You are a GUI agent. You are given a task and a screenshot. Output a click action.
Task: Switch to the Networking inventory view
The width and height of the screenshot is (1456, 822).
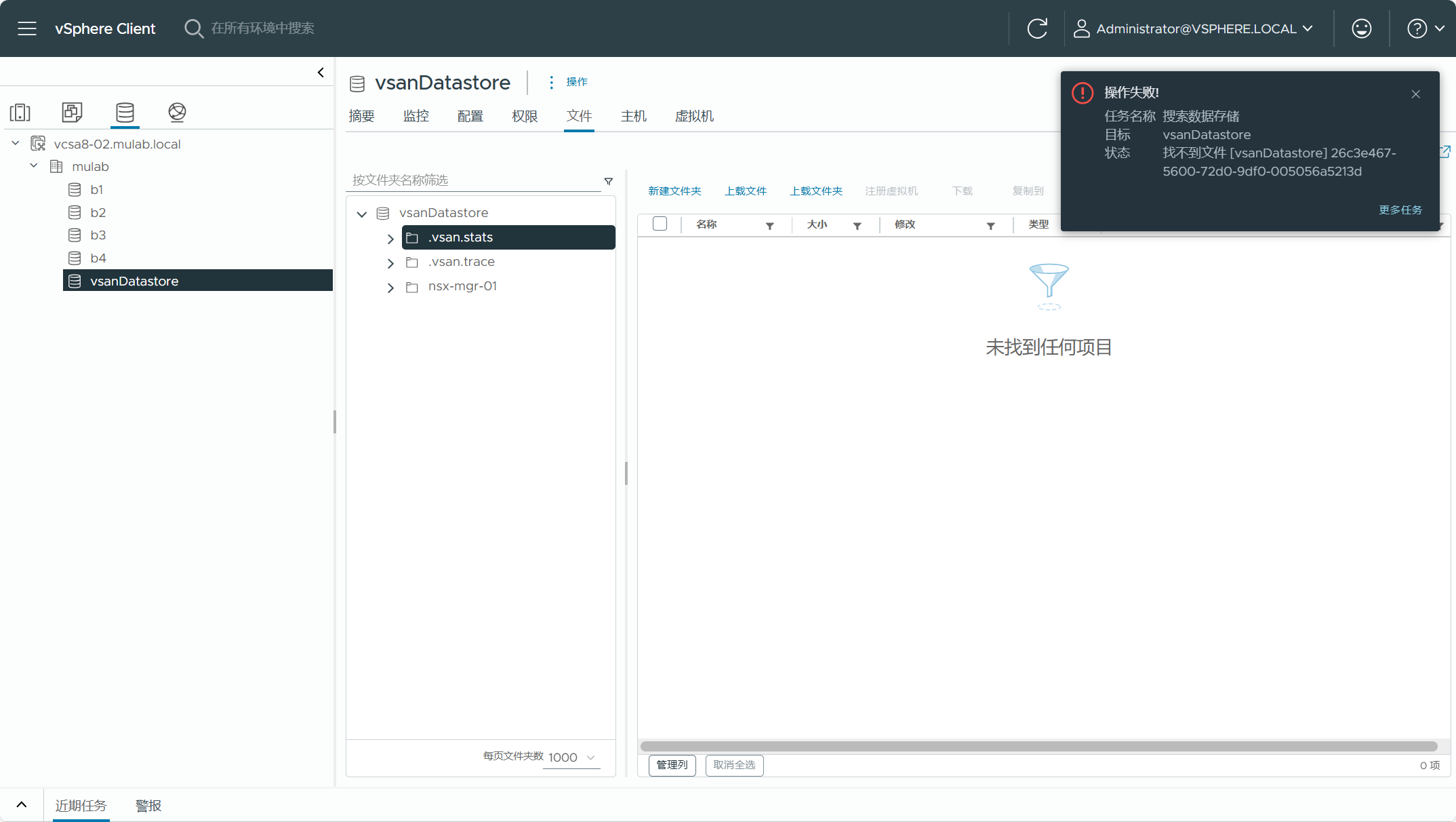coord(177,112)
